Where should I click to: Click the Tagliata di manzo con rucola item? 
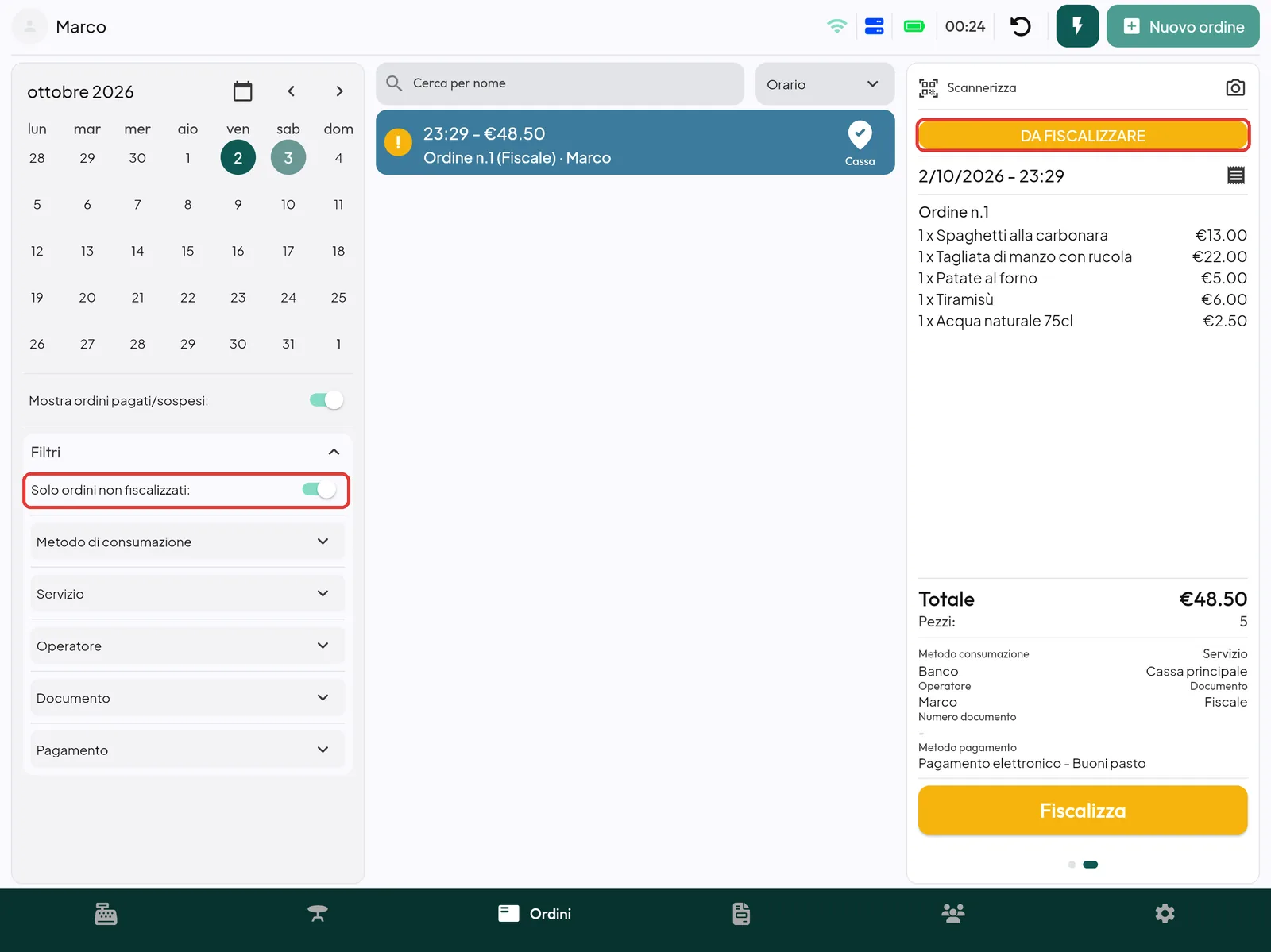coord(1083,256)
